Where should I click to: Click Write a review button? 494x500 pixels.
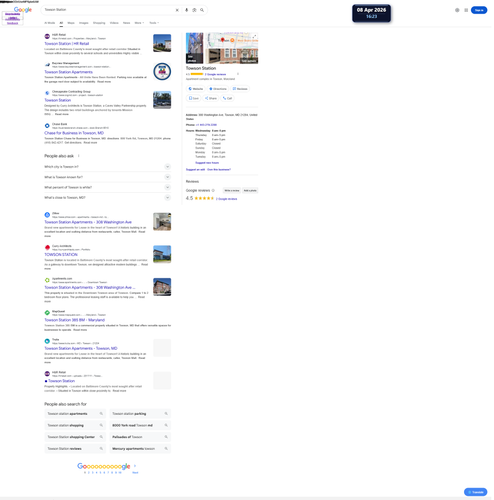click(232, 191)
